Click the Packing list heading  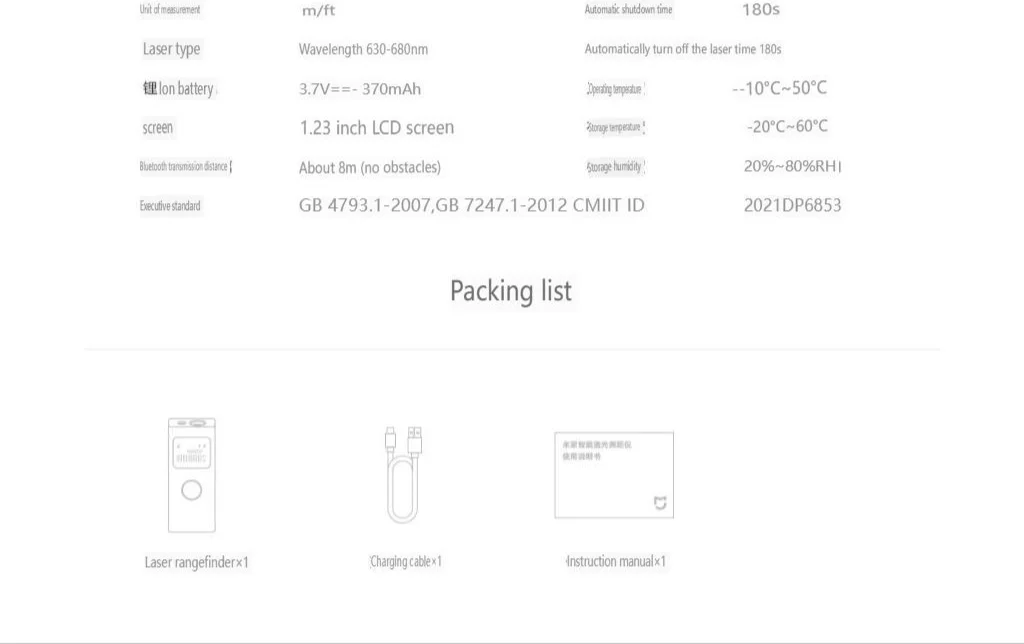click(511, 291)
